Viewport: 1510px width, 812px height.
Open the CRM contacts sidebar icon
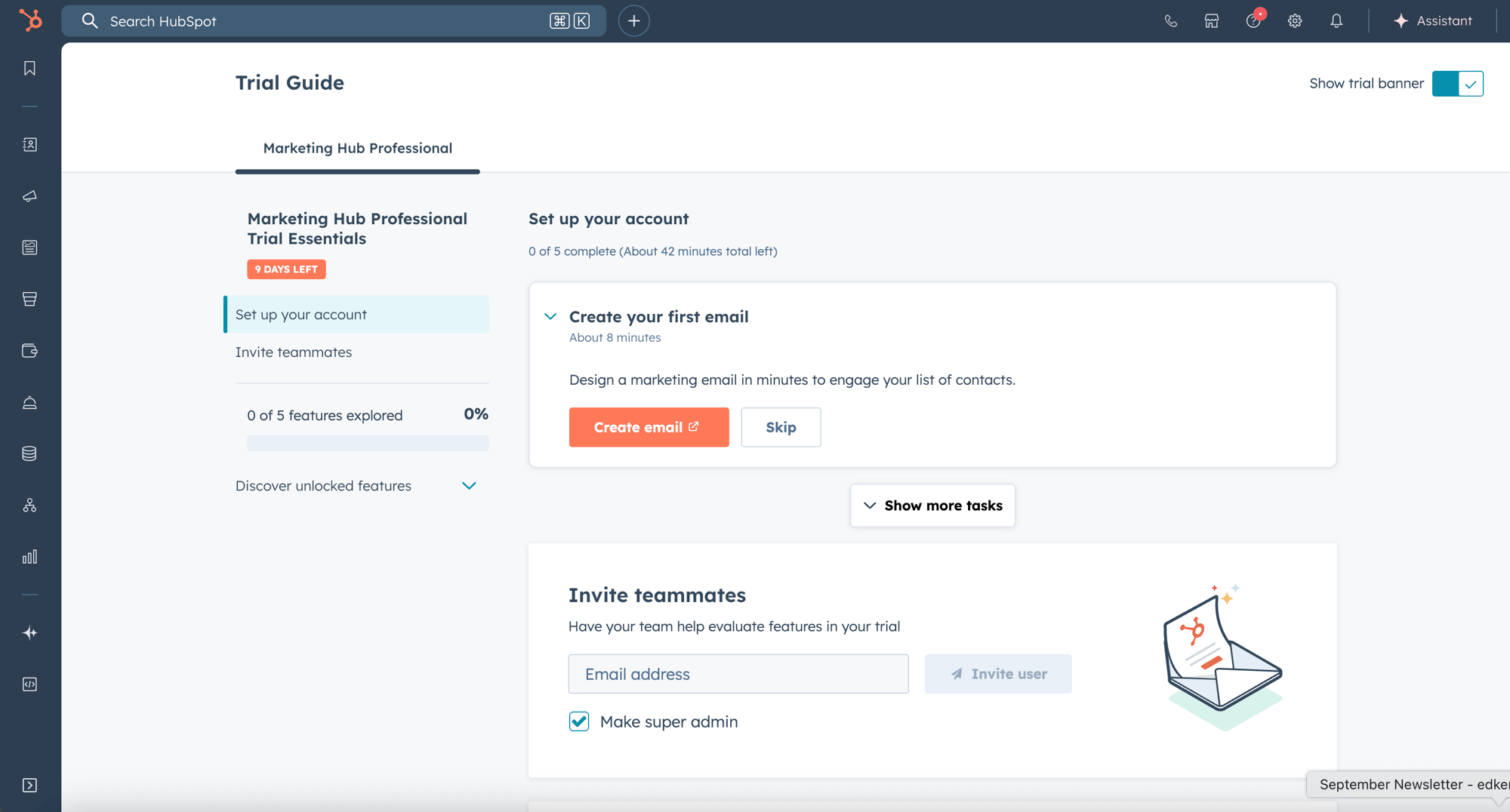29,144
